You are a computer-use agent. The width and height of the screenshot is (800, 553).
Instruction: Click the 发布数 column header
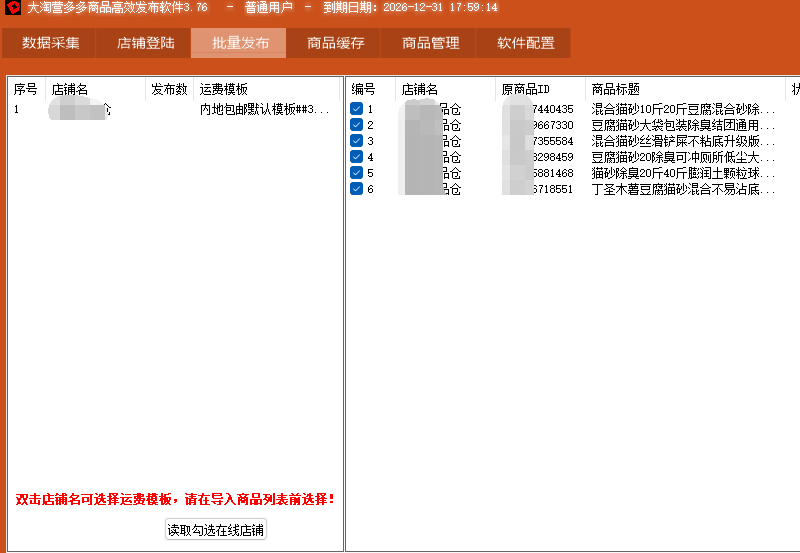169,89
